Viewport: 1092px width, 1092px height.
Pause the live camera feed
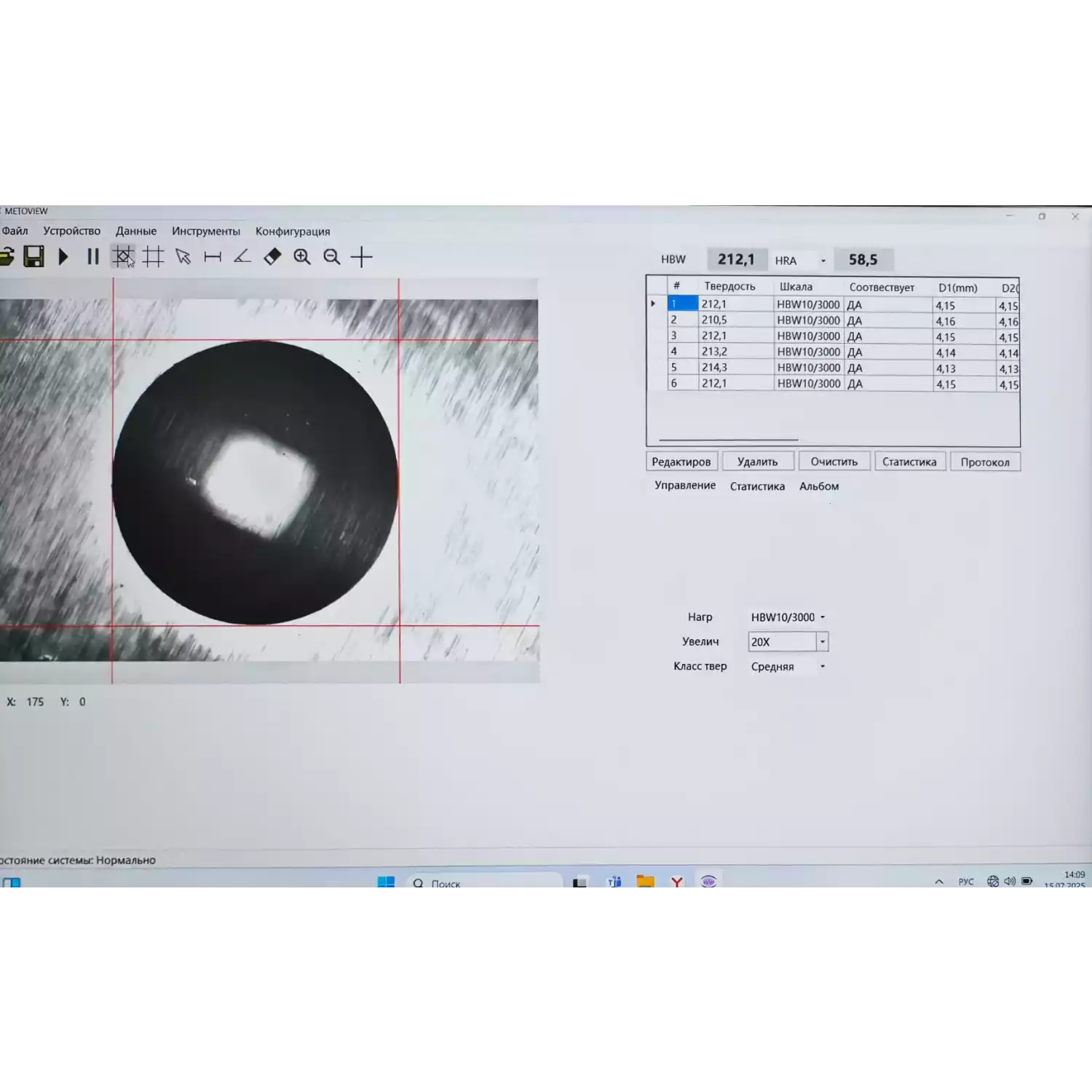tap(92, 257)
